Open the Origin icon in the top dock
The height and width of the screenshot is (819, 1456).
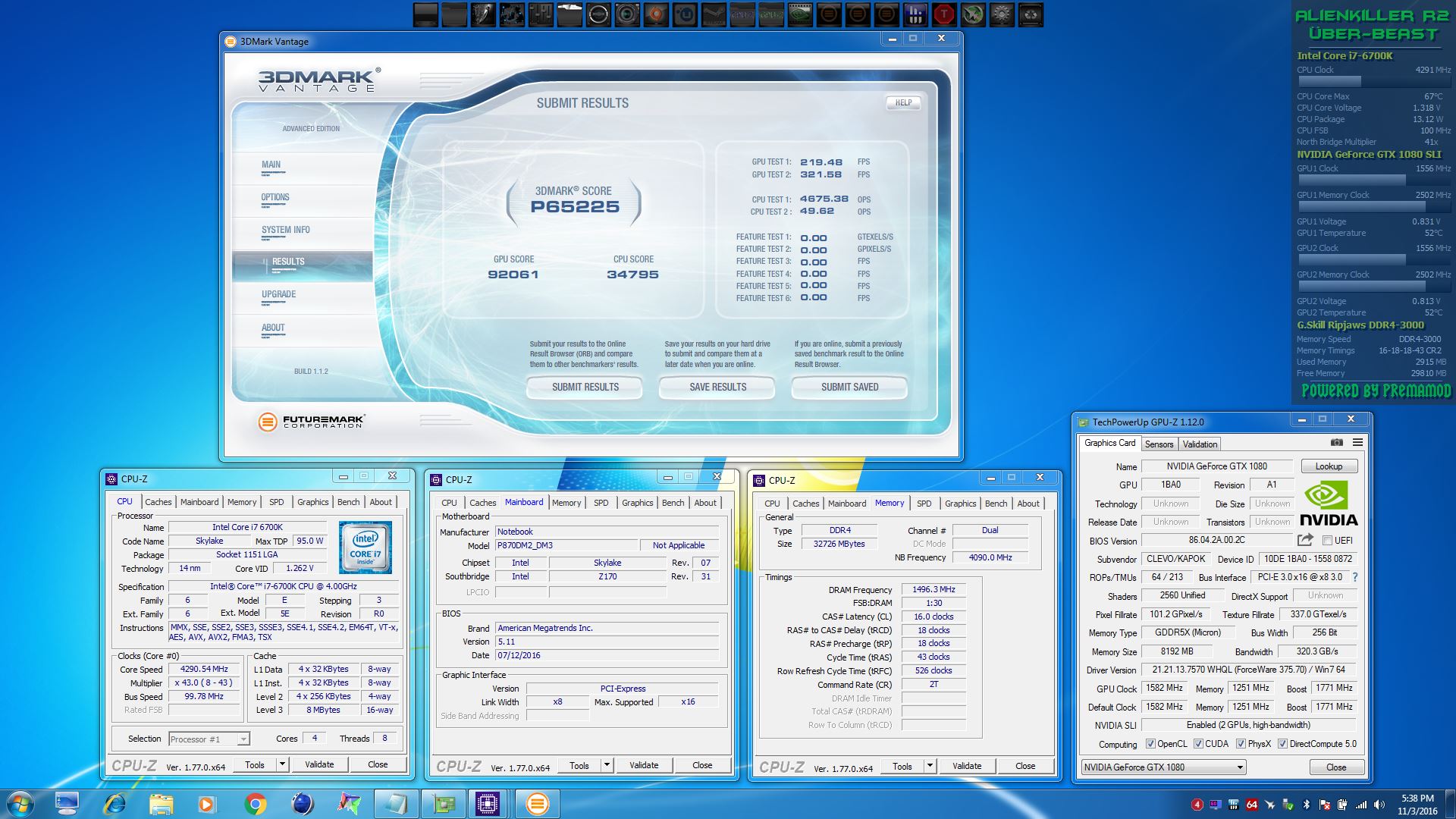pos(656,14)
